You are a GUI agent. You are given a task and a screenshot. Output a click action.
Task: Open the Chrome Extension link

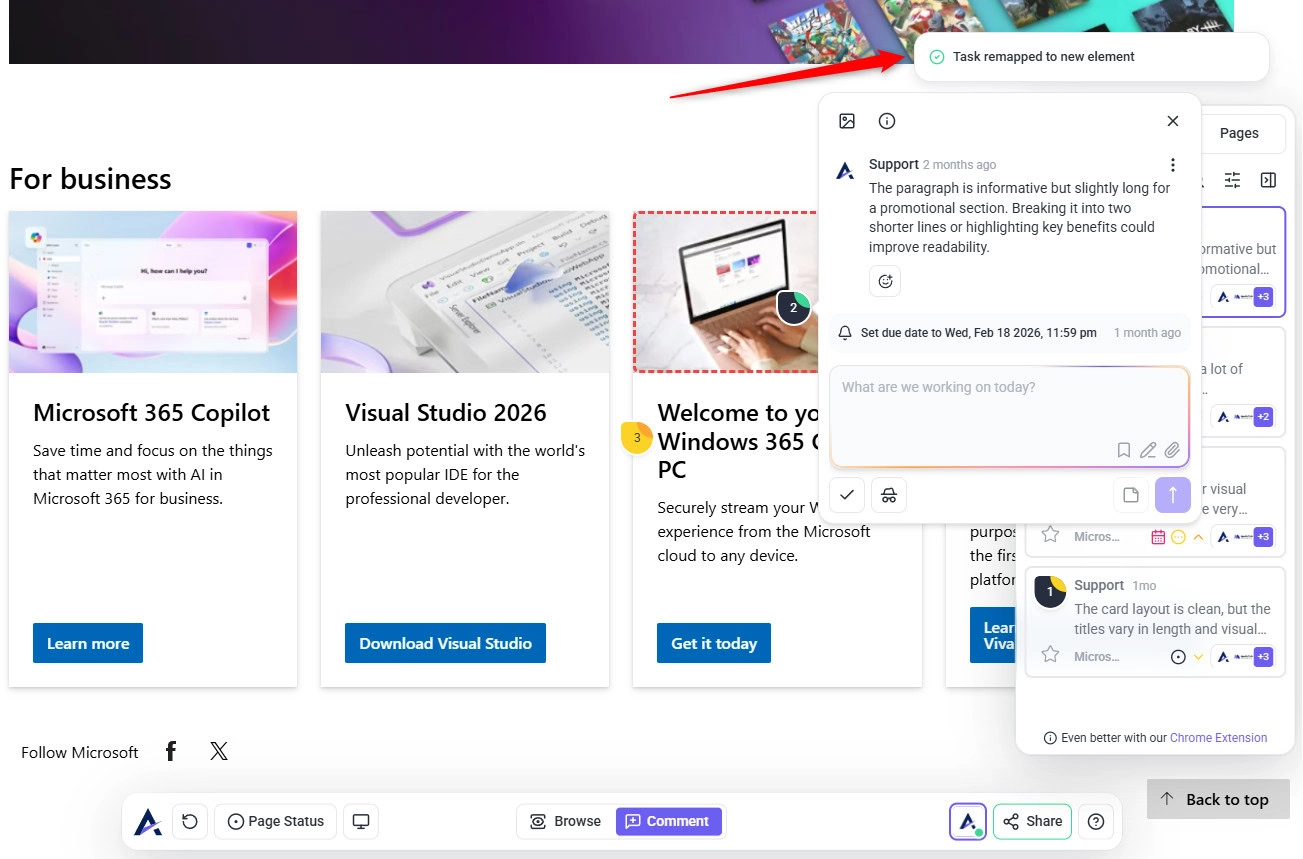pyautogui.click(x=1218, y=738)
